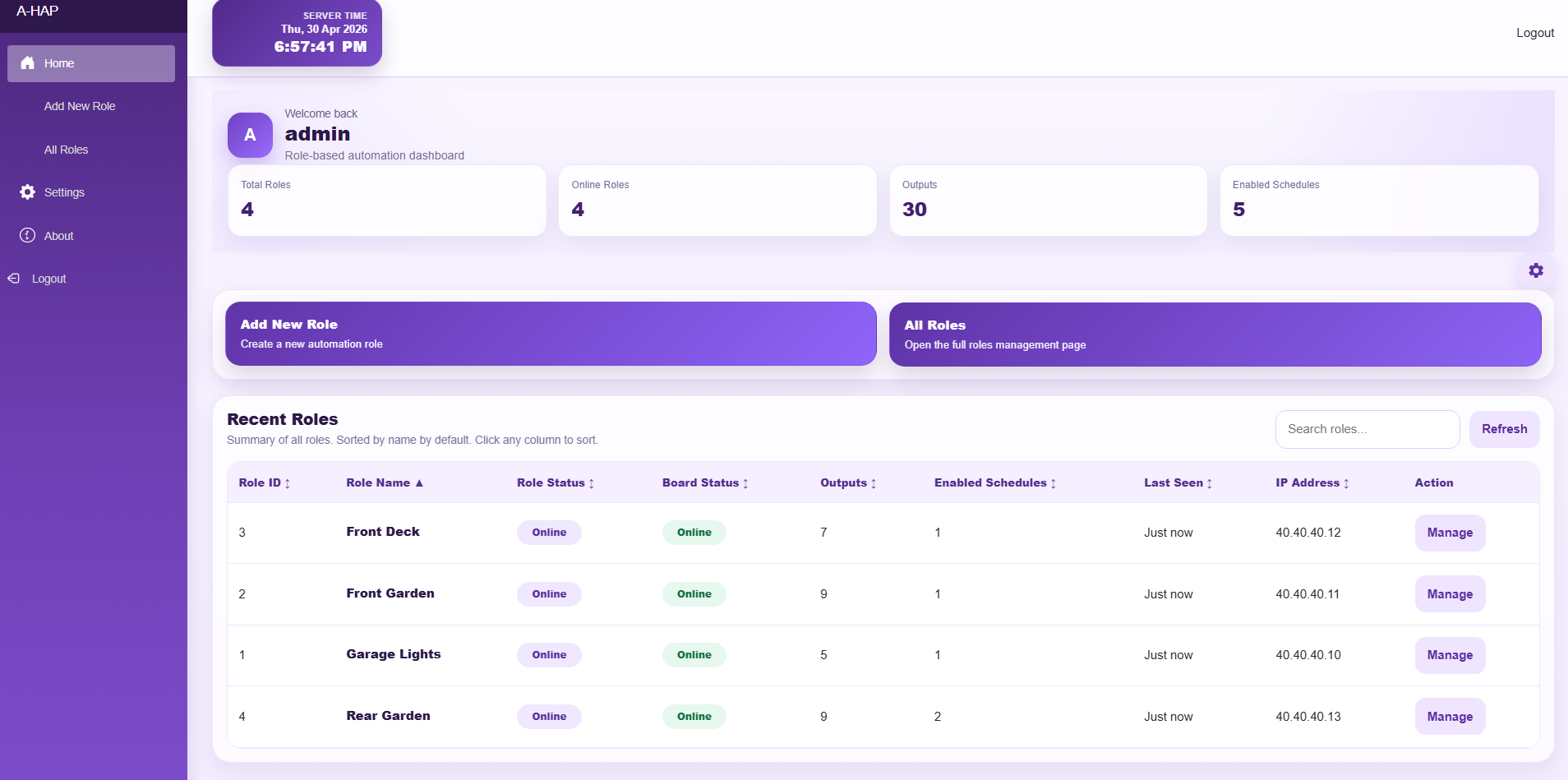The height and width of the screenshot is (780, 1568).
Task: Sort table by Role Status column
Action: [x=556, y=482]
